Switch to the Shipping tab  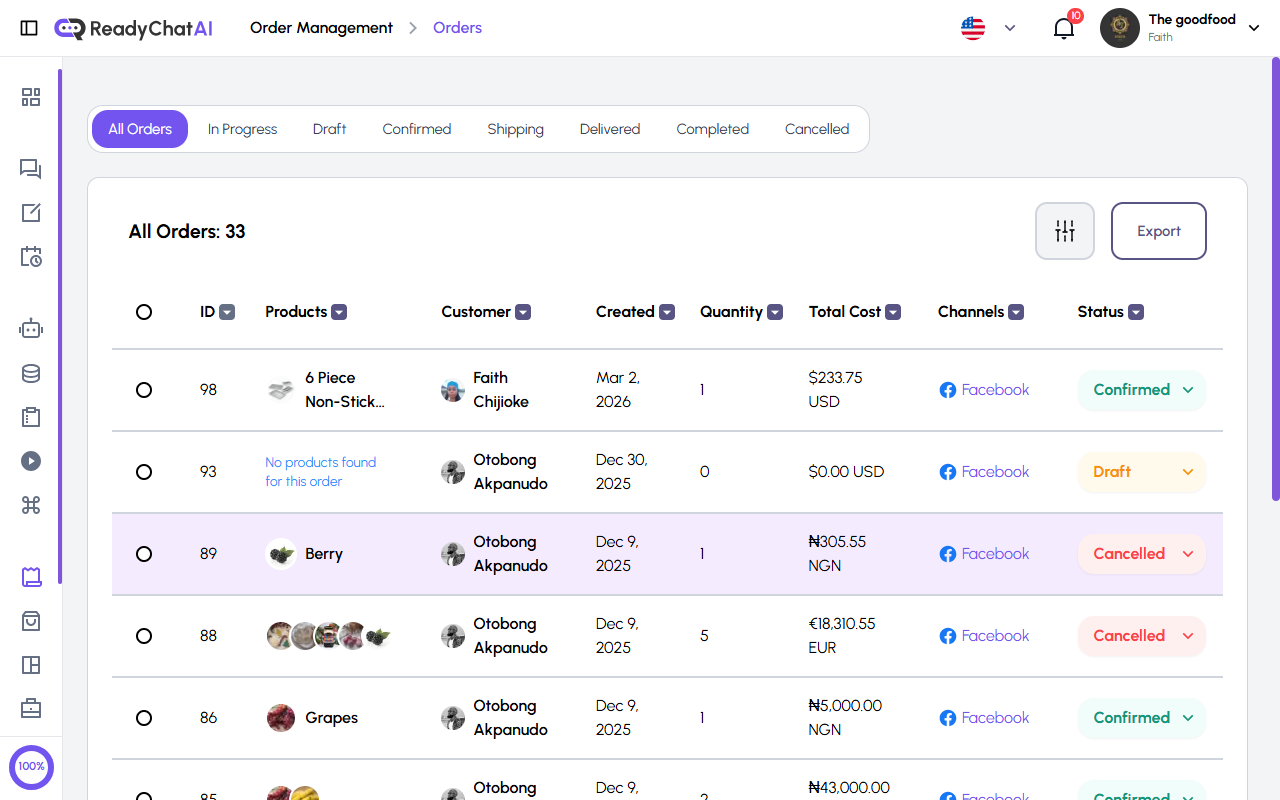pos(515,129)
